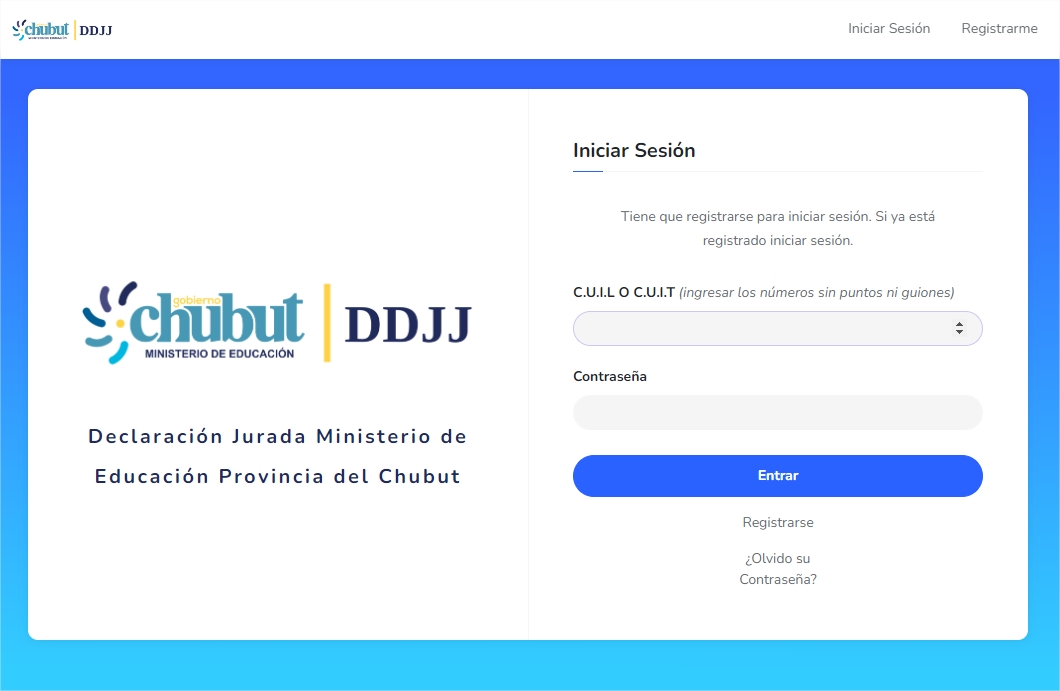Click the 'Tiene que registrarse para iniciar sesión' notice
1060x691 pixels.
[777, 229]
